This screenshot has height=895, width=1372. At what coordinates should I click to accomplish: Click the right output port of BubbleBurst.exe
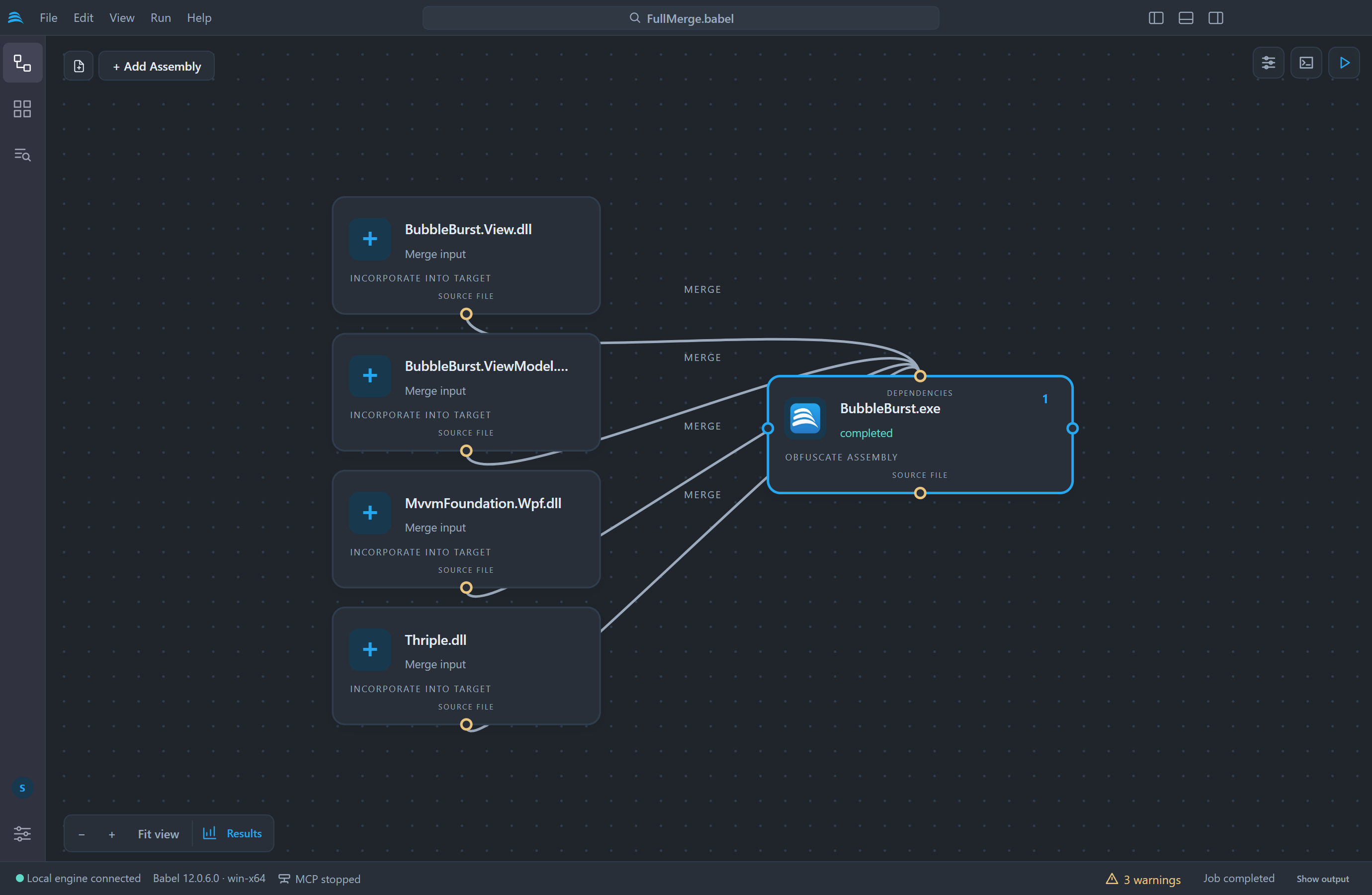point(1072,429)
